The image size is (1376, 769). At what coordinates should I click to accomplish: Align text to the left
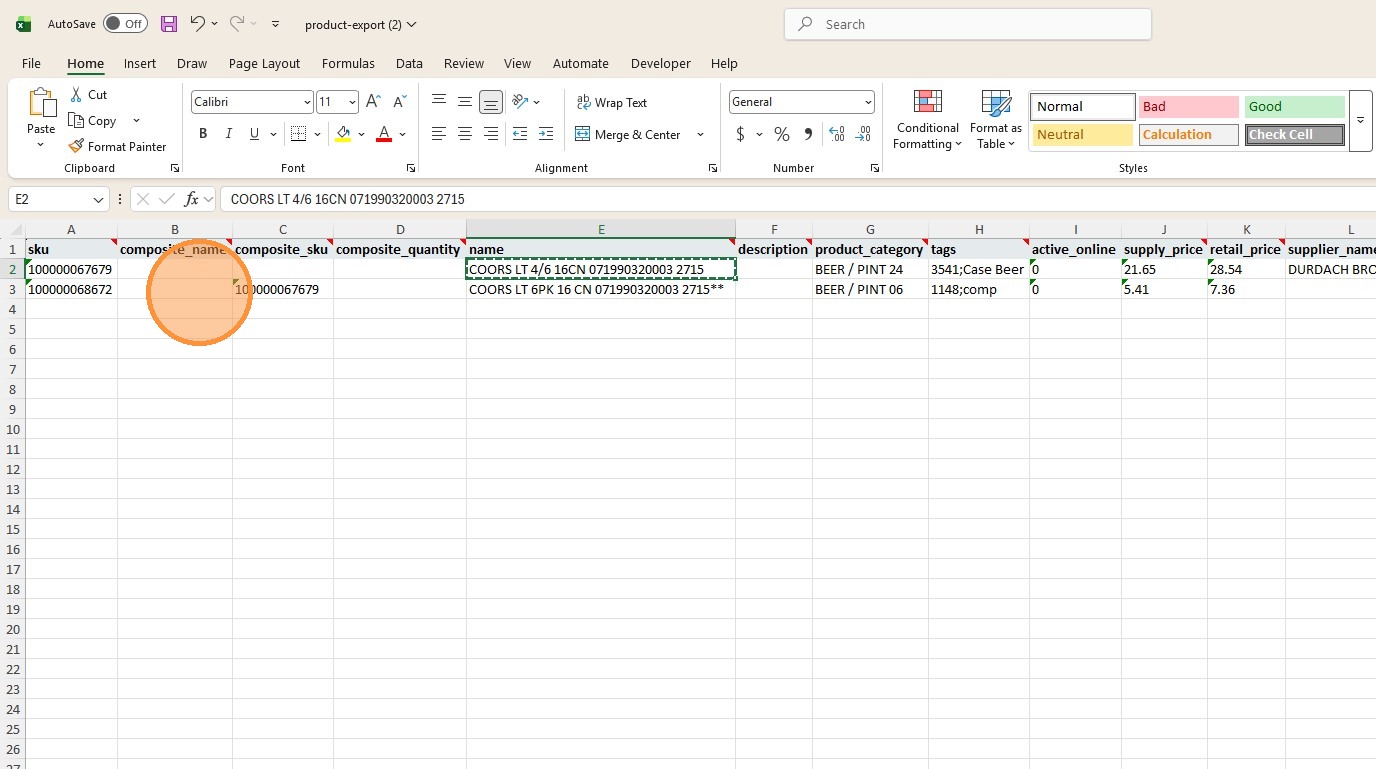point(439,134)
